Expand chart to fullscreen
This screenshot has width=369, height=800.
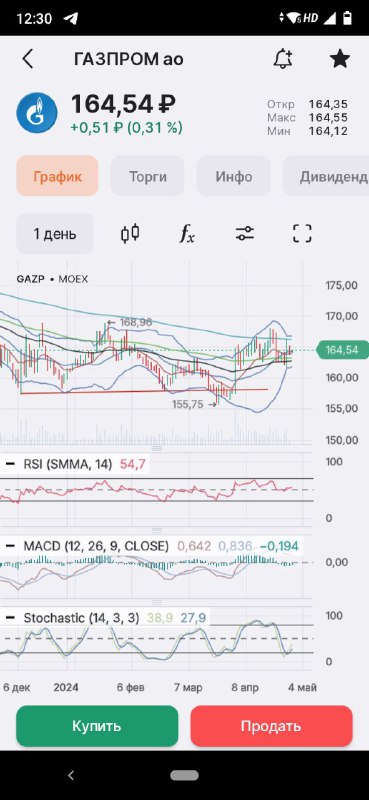pyautogui.click(x=302, y=234)
